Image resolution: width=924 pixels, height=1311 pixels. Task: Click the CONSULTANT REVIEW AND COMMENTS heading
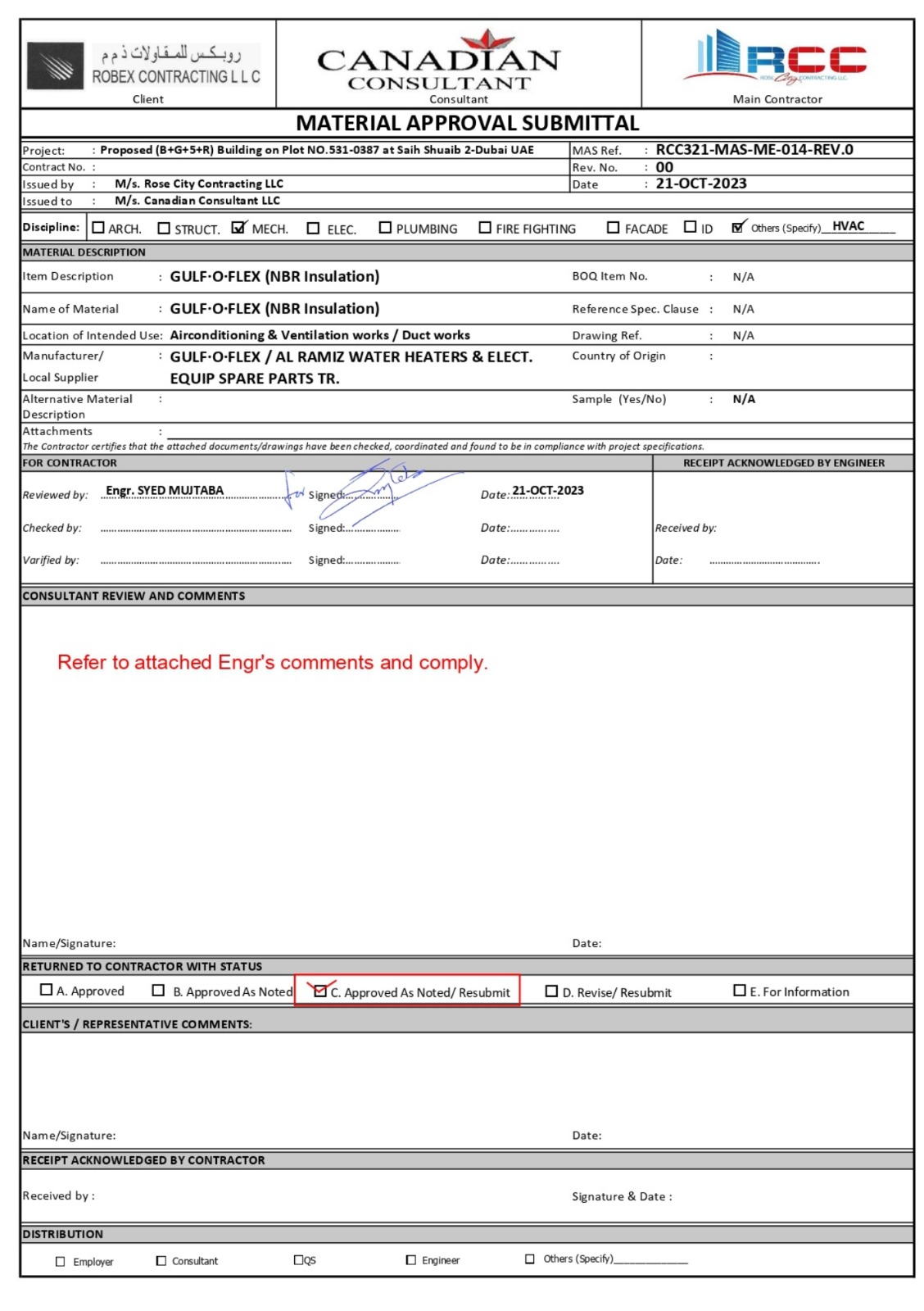tap(134, 597)
